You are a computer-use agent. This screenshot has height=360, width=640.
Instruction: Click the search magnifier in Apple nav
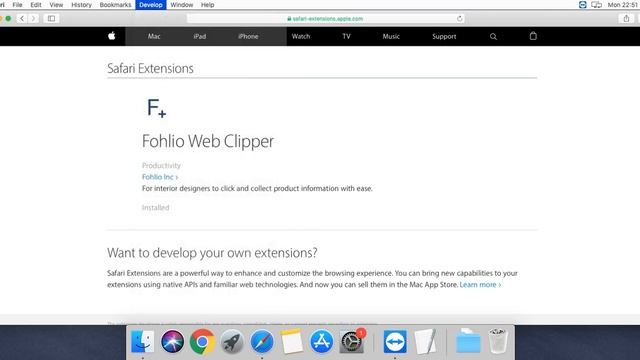[493, 36]
